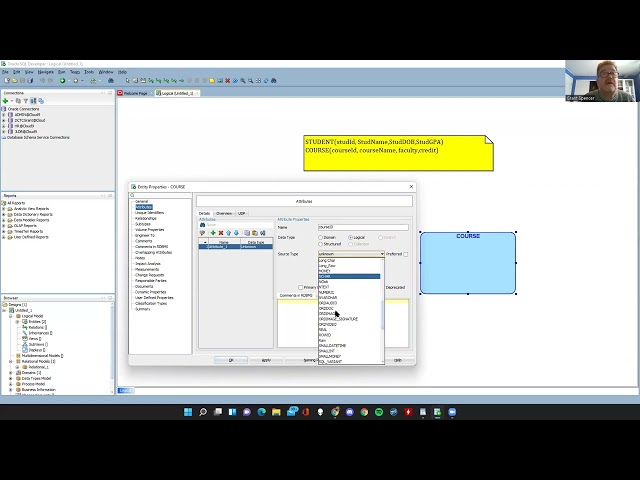Open File Explorer from the taskbar
This screenshot has width=640, height=480.
[276, 412]
